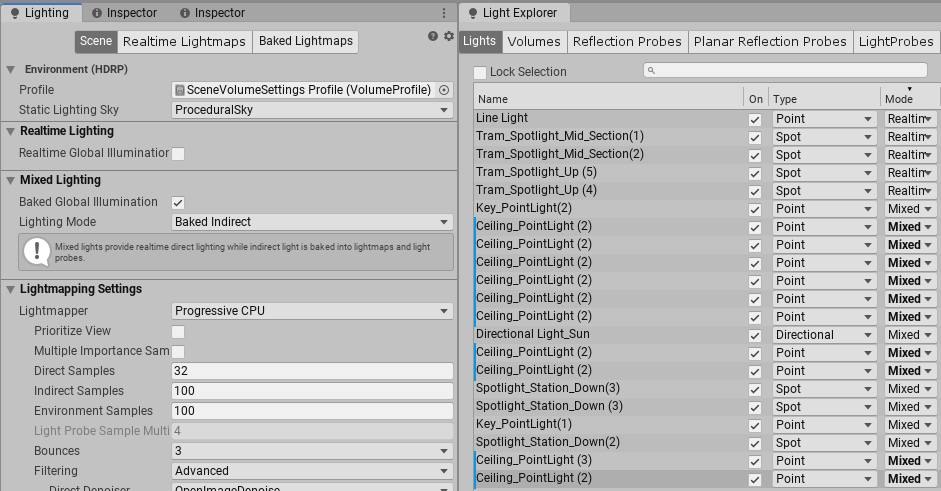Click the Direct Samples input field

tap(312, 371)
